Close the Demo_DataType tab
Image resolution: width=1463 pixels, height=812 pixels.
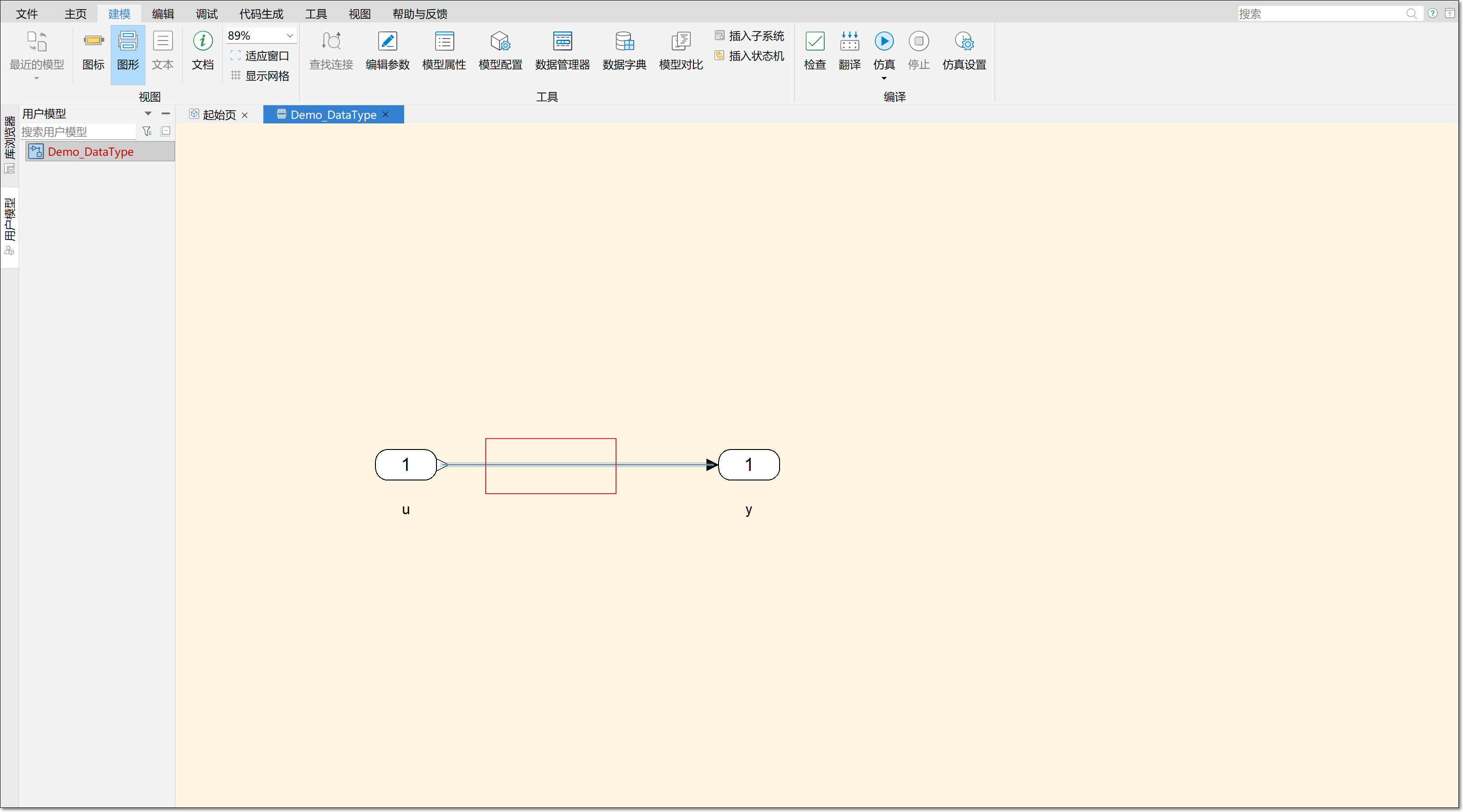(385, 114)
